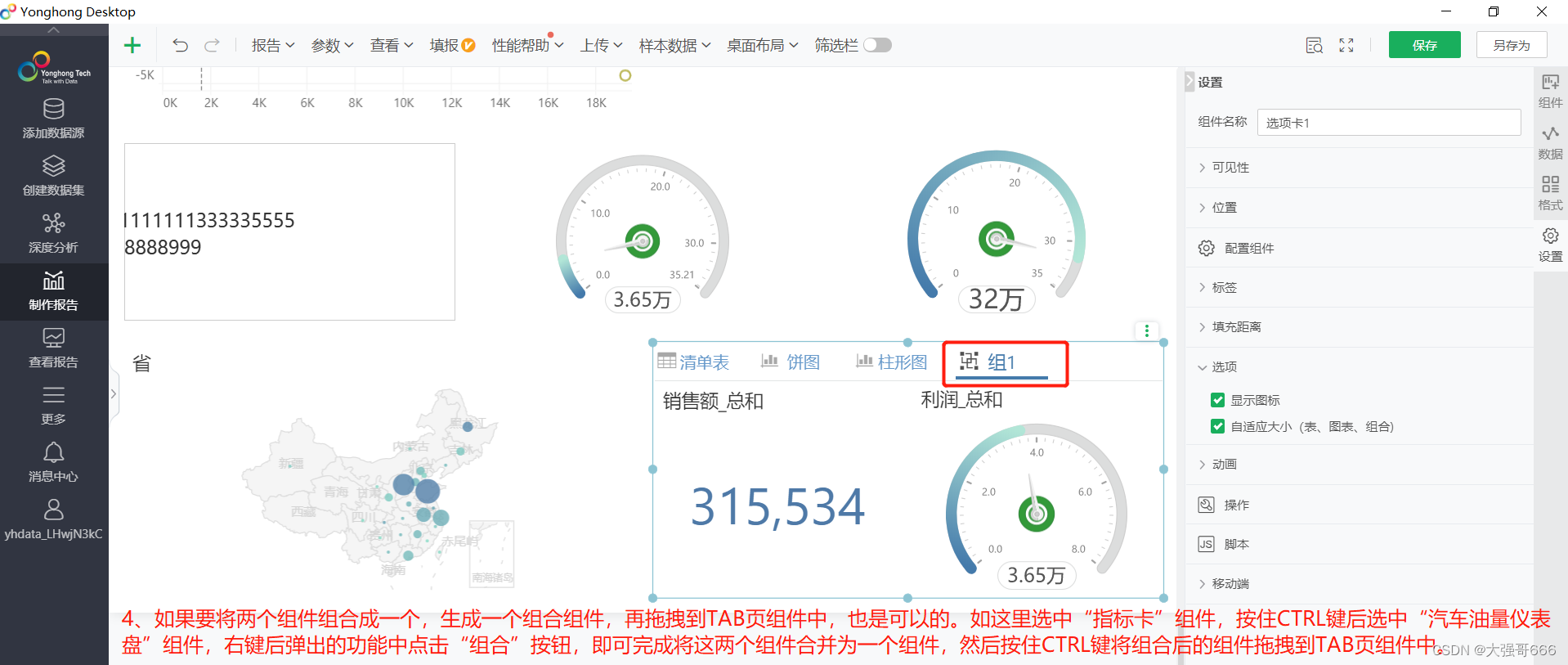
Task: Open user account yhdata_LHwjN3kC
Action: click(54, 520)
